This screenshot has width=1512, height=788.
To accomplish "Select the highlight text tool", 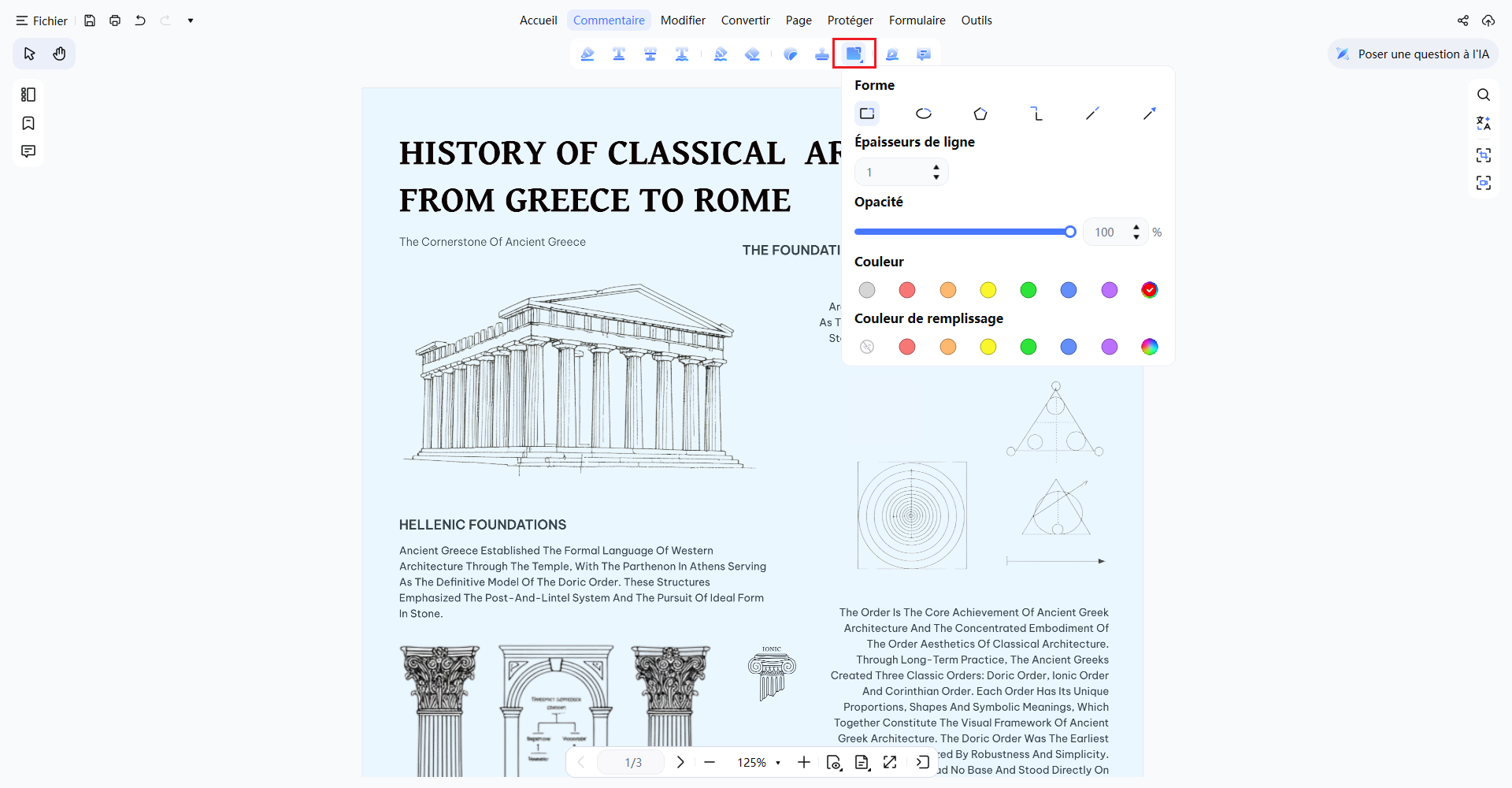I will (587, 54).
